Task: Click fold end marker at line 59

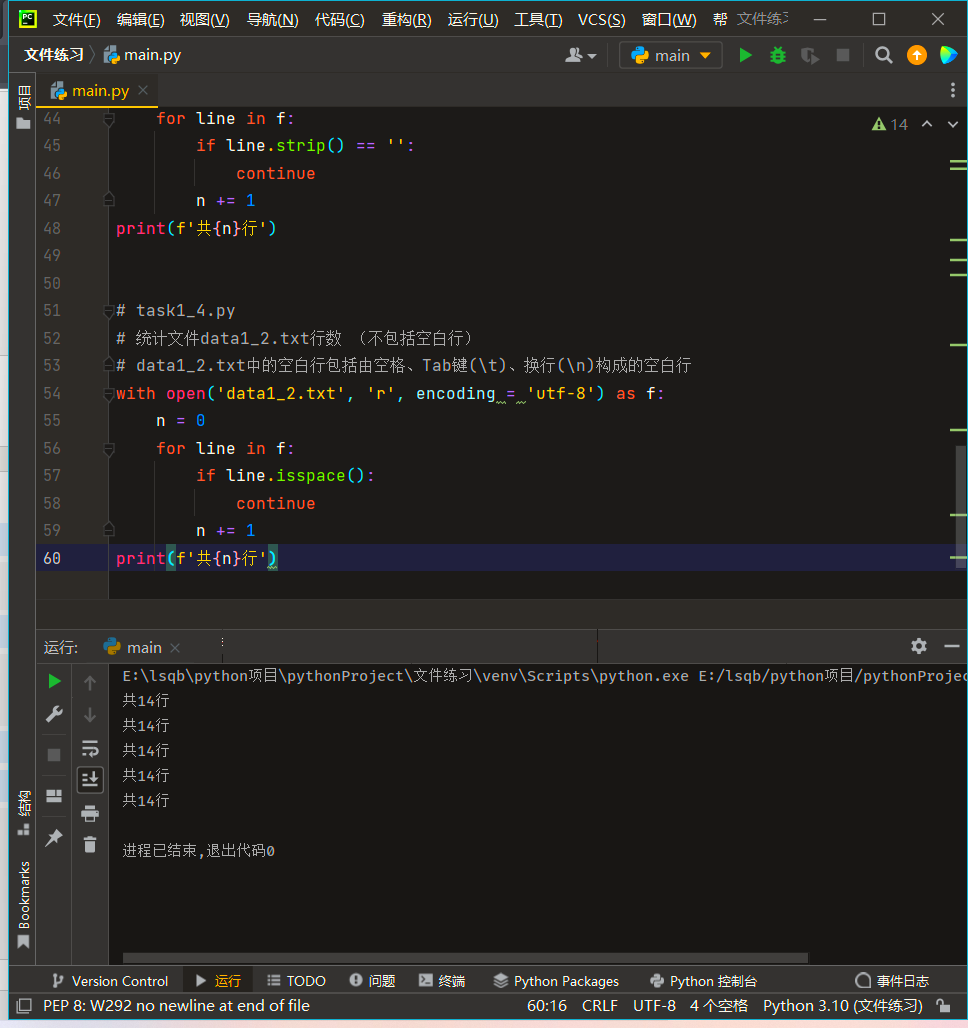Action: [x=109, y=529]
